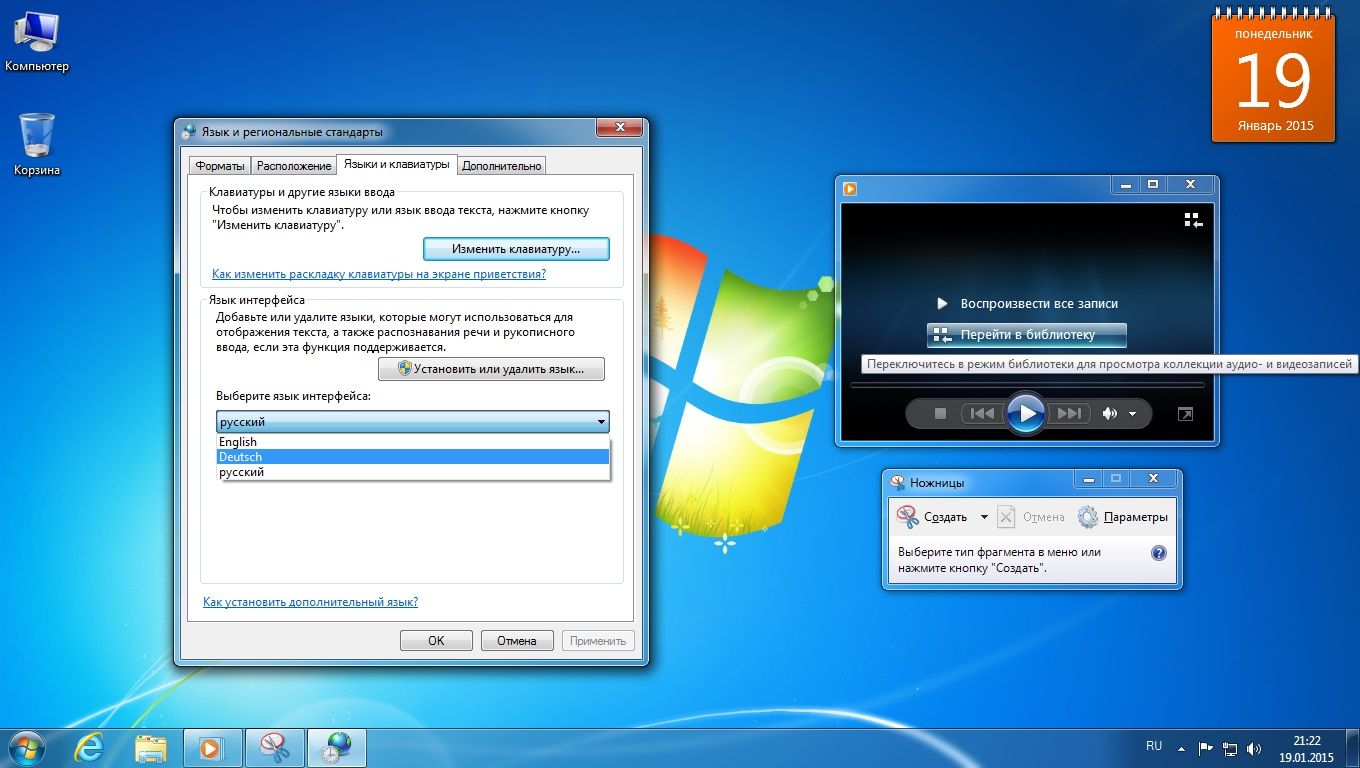Close the Язык и региональные стандарты dialog

point(619,127)
